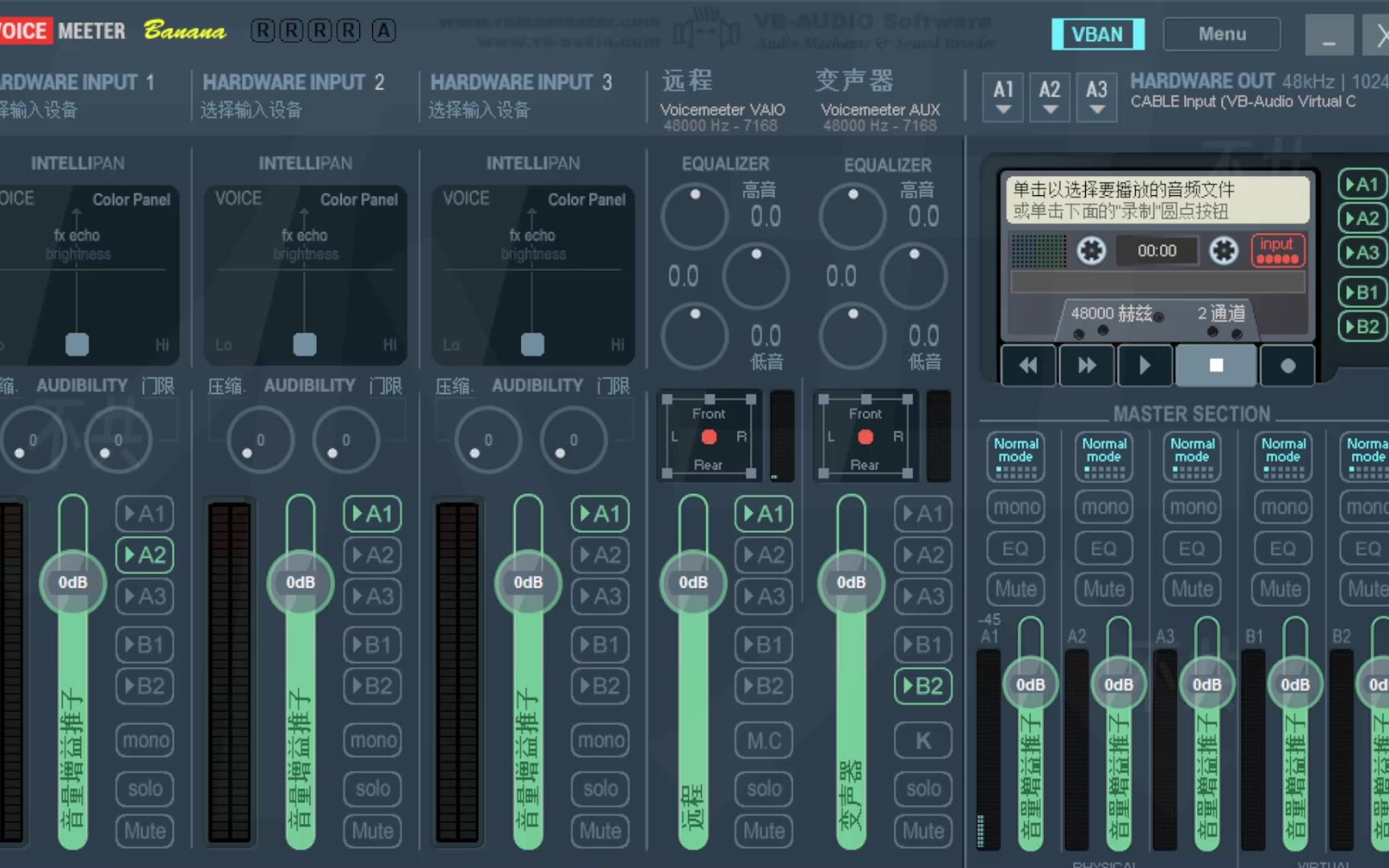Expand the A3 hardware output device list
This screenshot has width=1389, height=868.
tap(1096, 98)
